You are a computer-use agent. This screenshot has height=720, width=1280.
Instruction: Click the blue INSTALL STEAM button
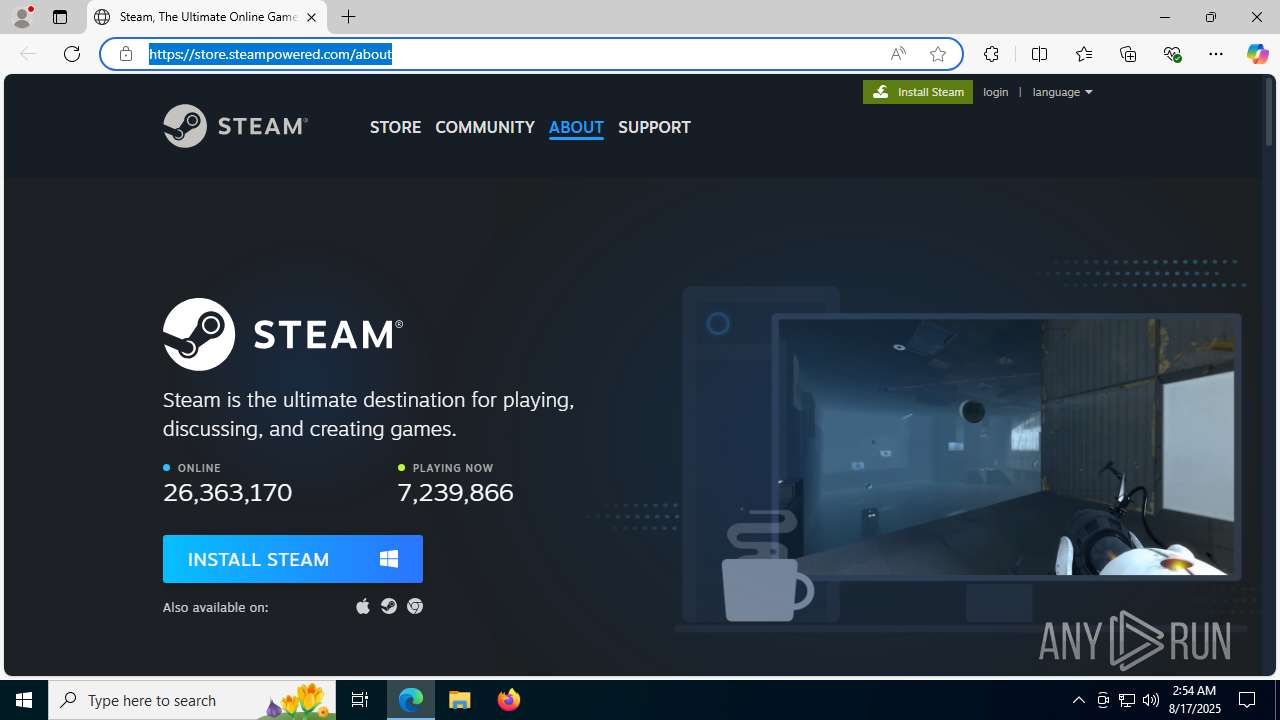click(x=293, y=559)
